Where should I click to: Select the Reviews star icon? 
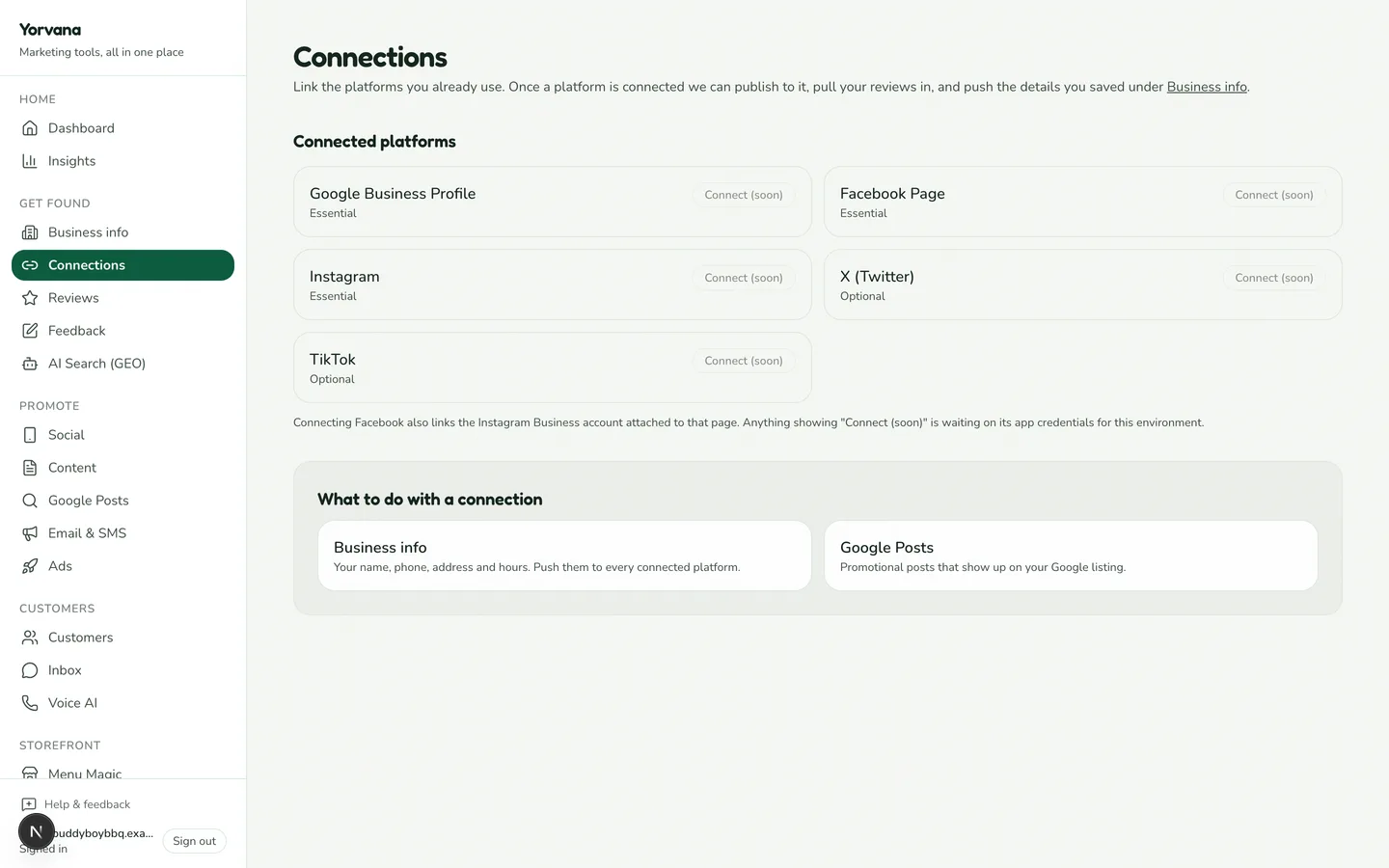30,298
